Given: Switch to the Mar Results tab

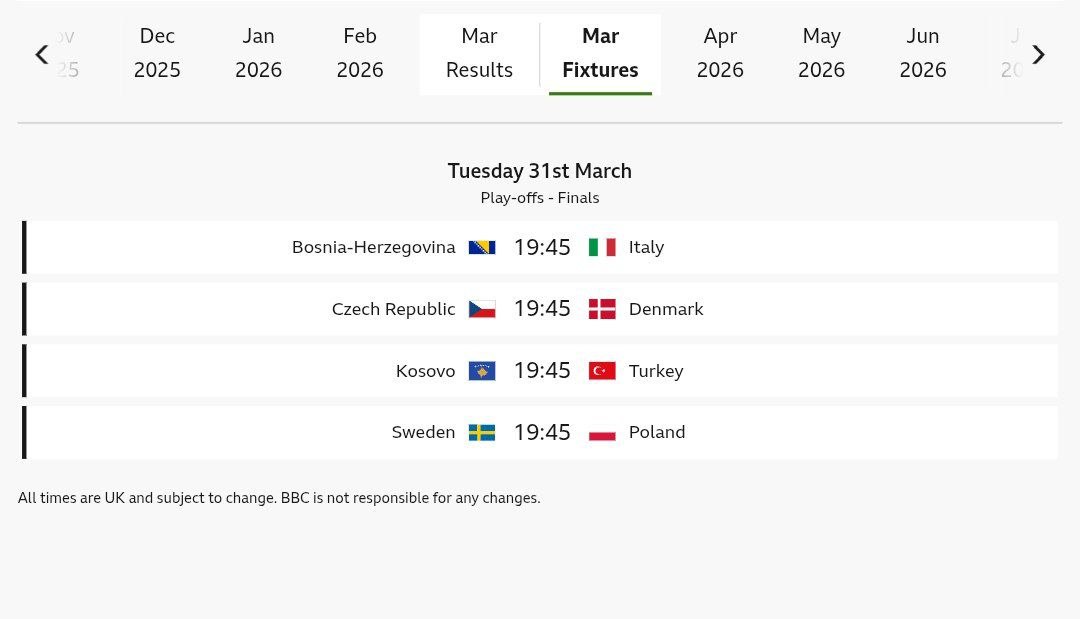Looking at the screenshot, I should point(479,53).
